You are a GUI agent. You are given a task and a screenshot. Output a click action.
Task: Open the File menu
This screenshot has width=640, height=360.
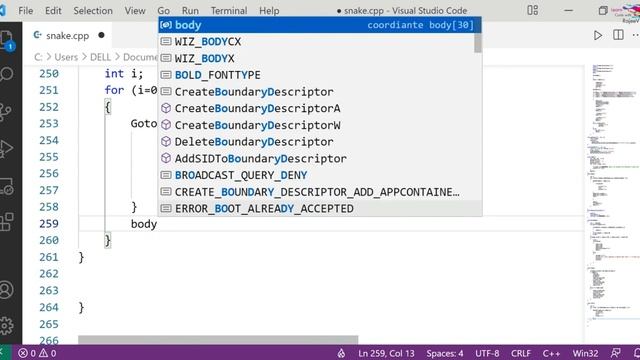coord(26,11)
